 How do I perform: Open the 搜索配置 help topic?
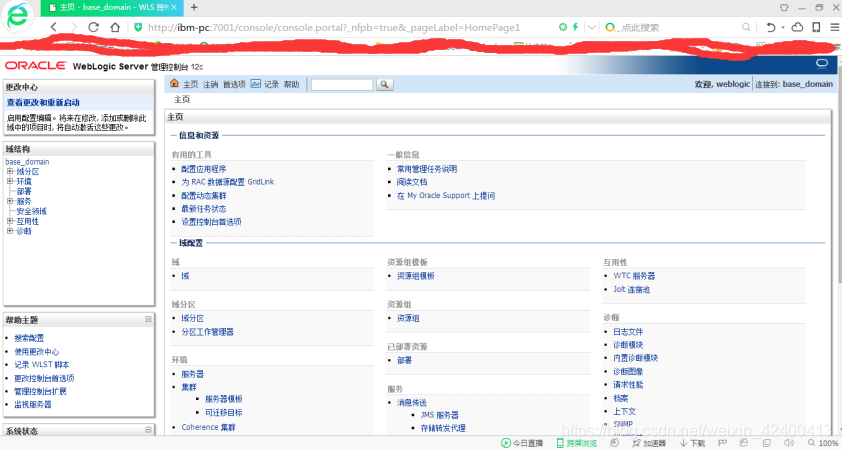29,338
